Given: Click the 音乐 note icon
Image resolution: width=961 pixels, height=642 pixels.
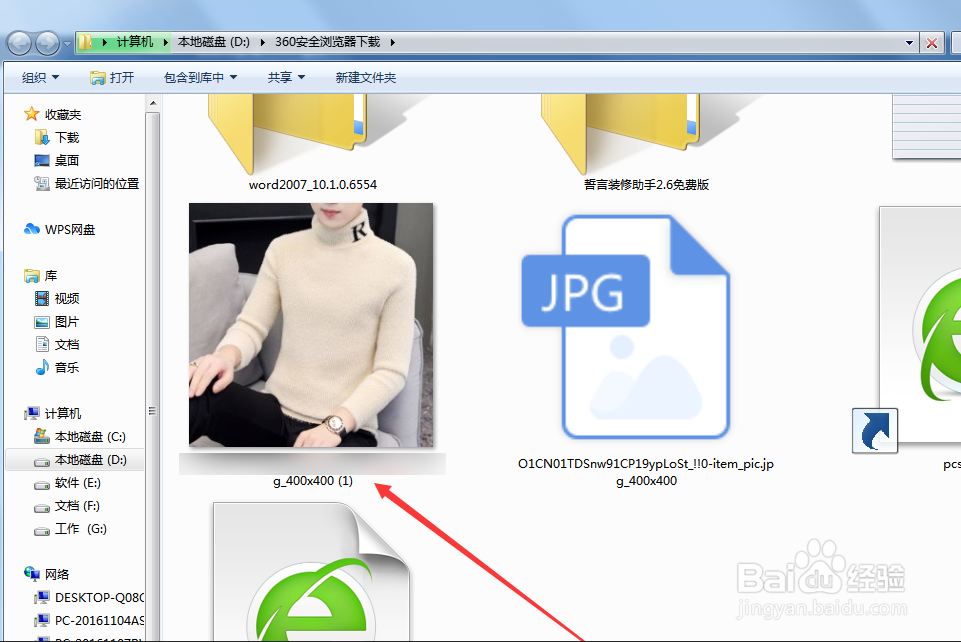Looking at the screenshot, I should pos(42,367).
